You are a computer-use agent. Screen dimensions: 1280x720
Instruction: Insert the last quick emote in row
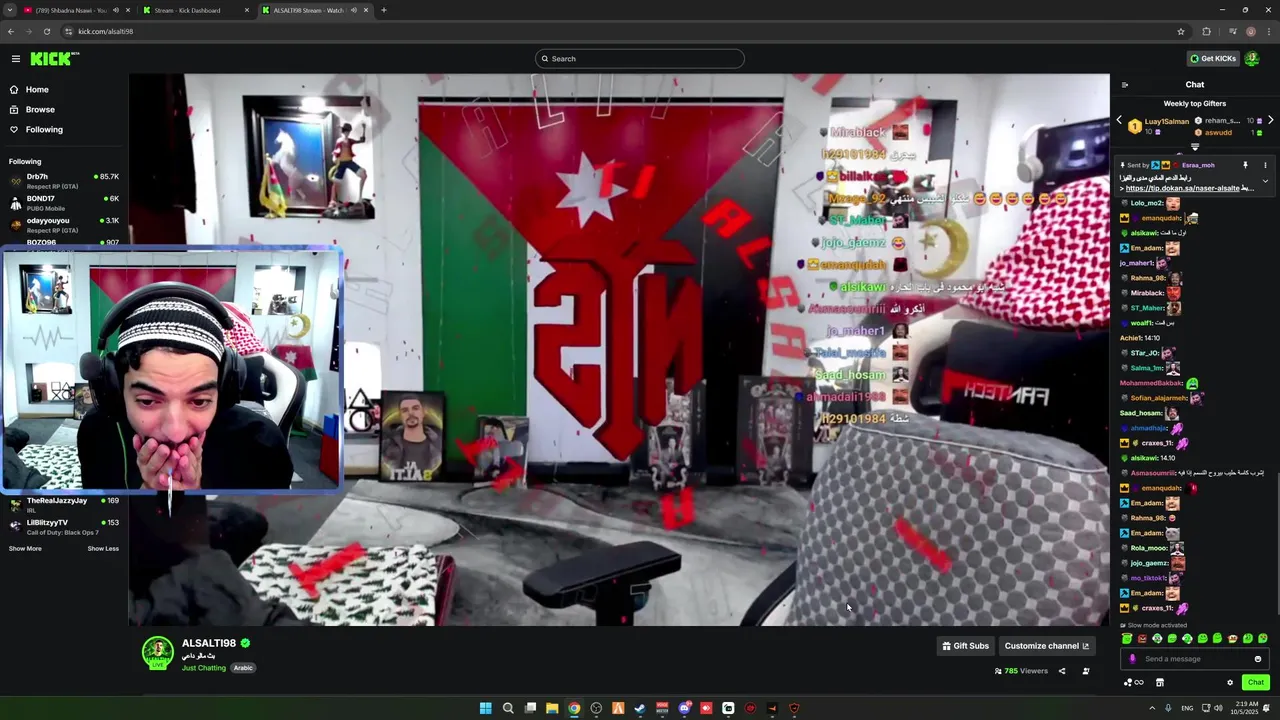1263,639
